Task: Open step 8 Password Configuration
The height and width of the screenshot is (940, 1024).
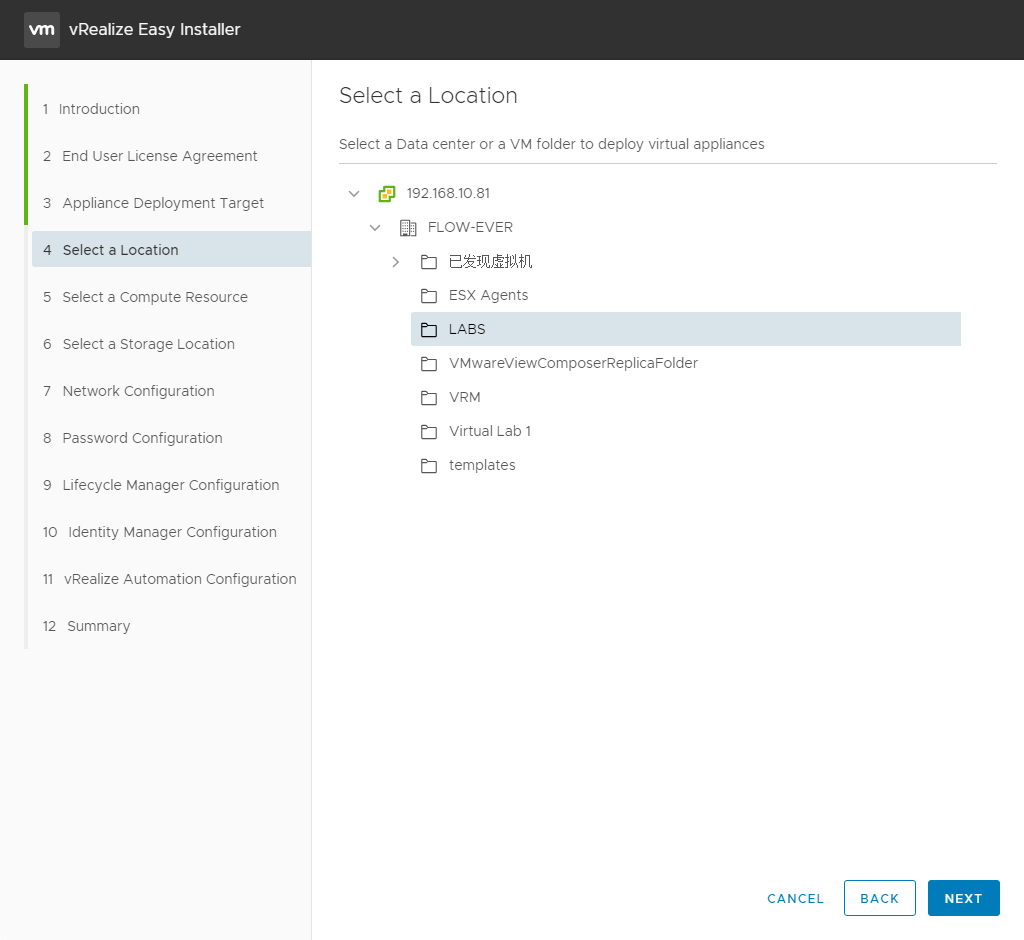Action: [x=133, y=438]
